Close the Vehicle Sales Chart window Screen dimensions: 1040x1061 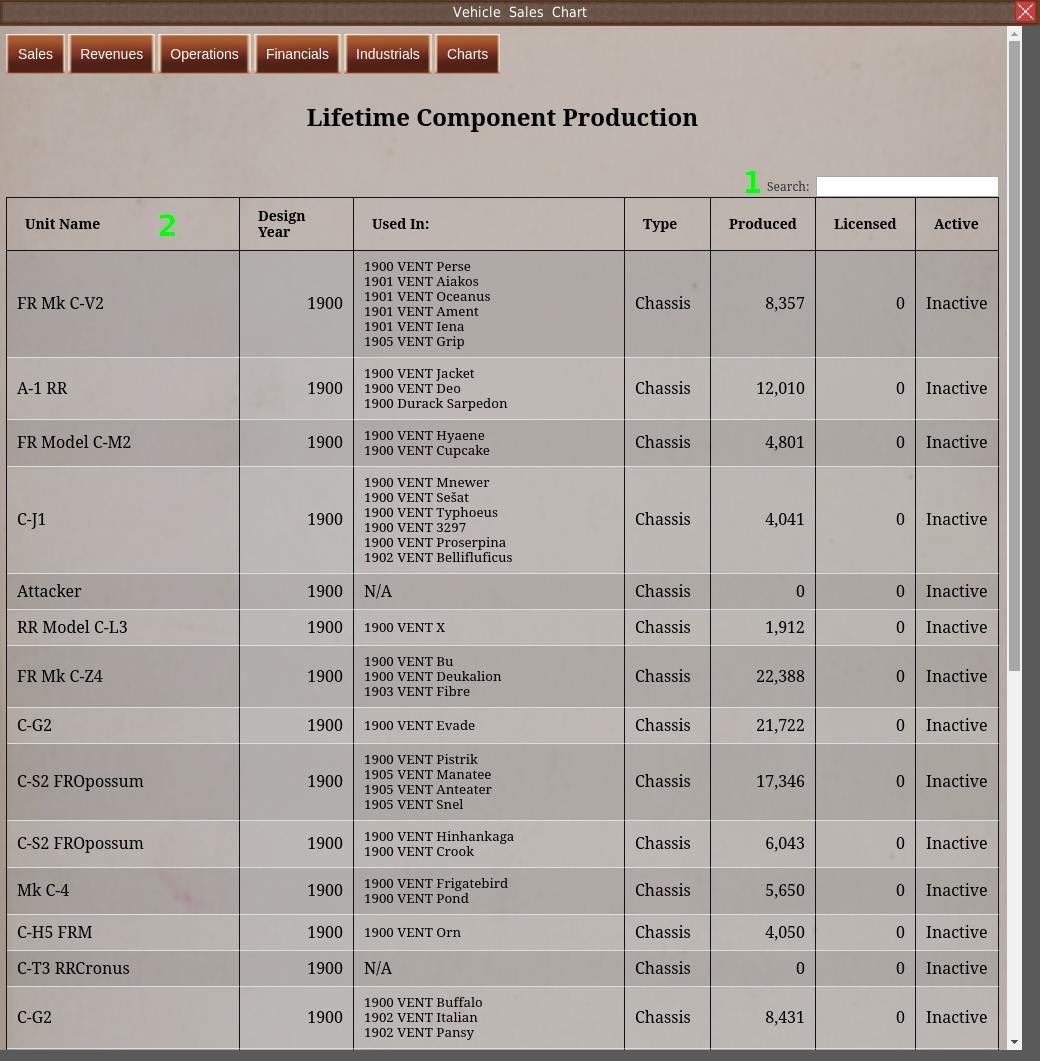pos(1025,12)
